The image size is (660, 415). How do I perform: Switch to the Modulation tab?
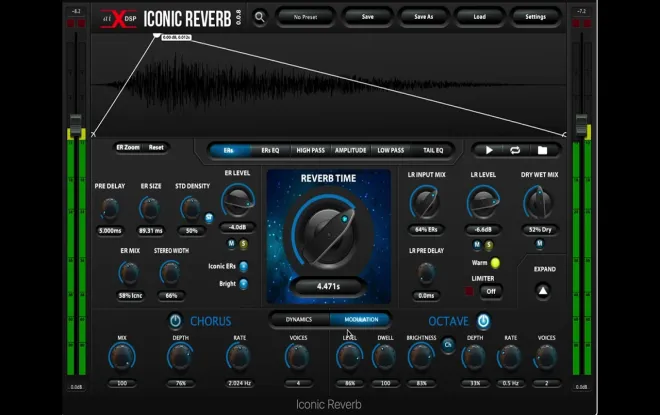[x=361, y=319]
